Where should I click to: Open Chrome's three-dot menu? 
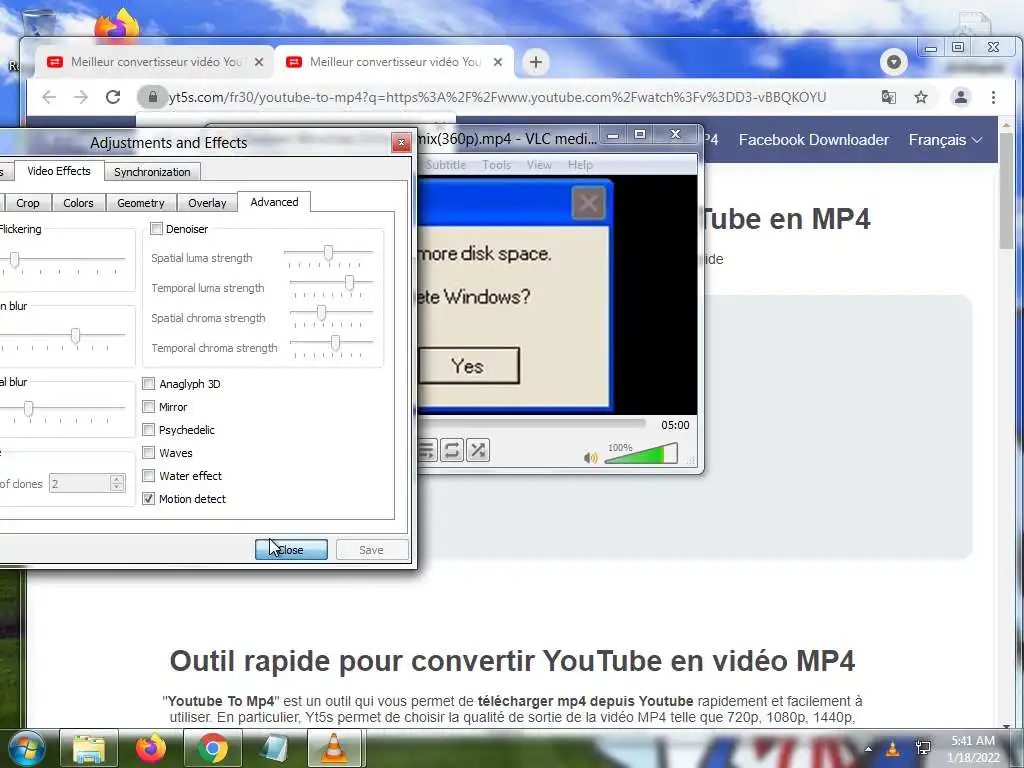(x=993, y=97)
